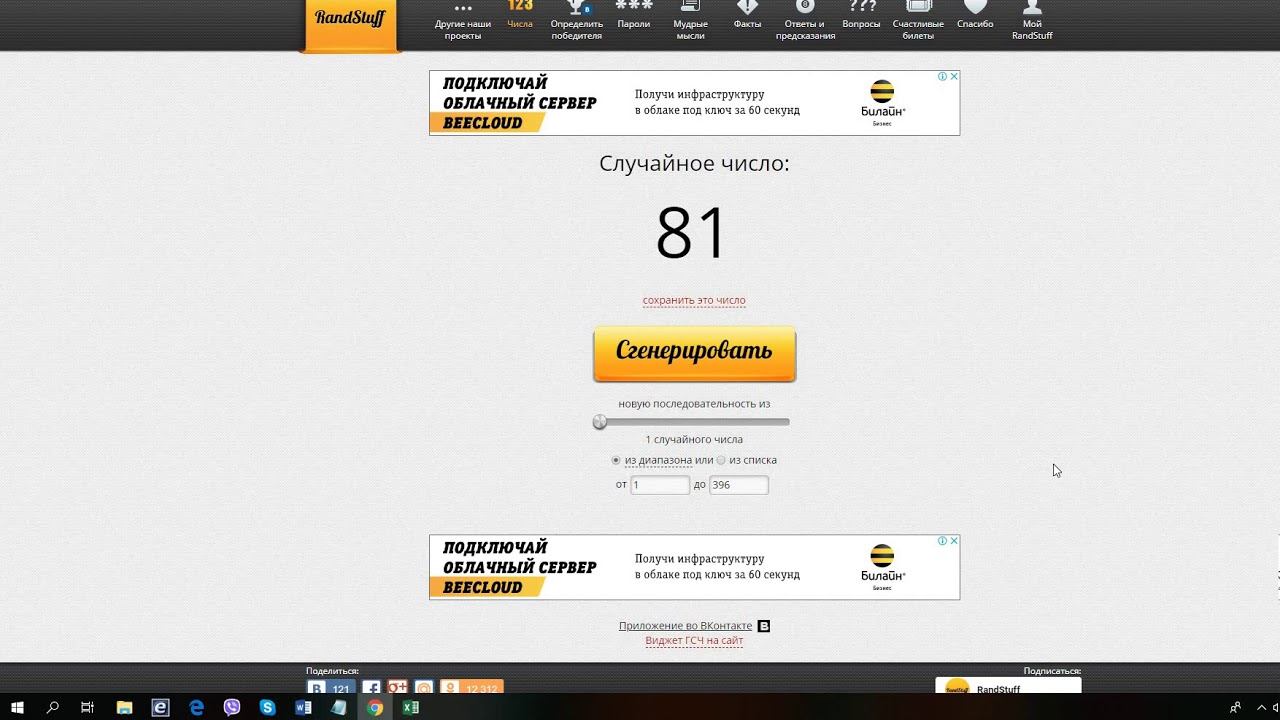Click the top Beecloud advertisement banner
The width and height of the screenshot is (1280, 720).
(694, 103)
